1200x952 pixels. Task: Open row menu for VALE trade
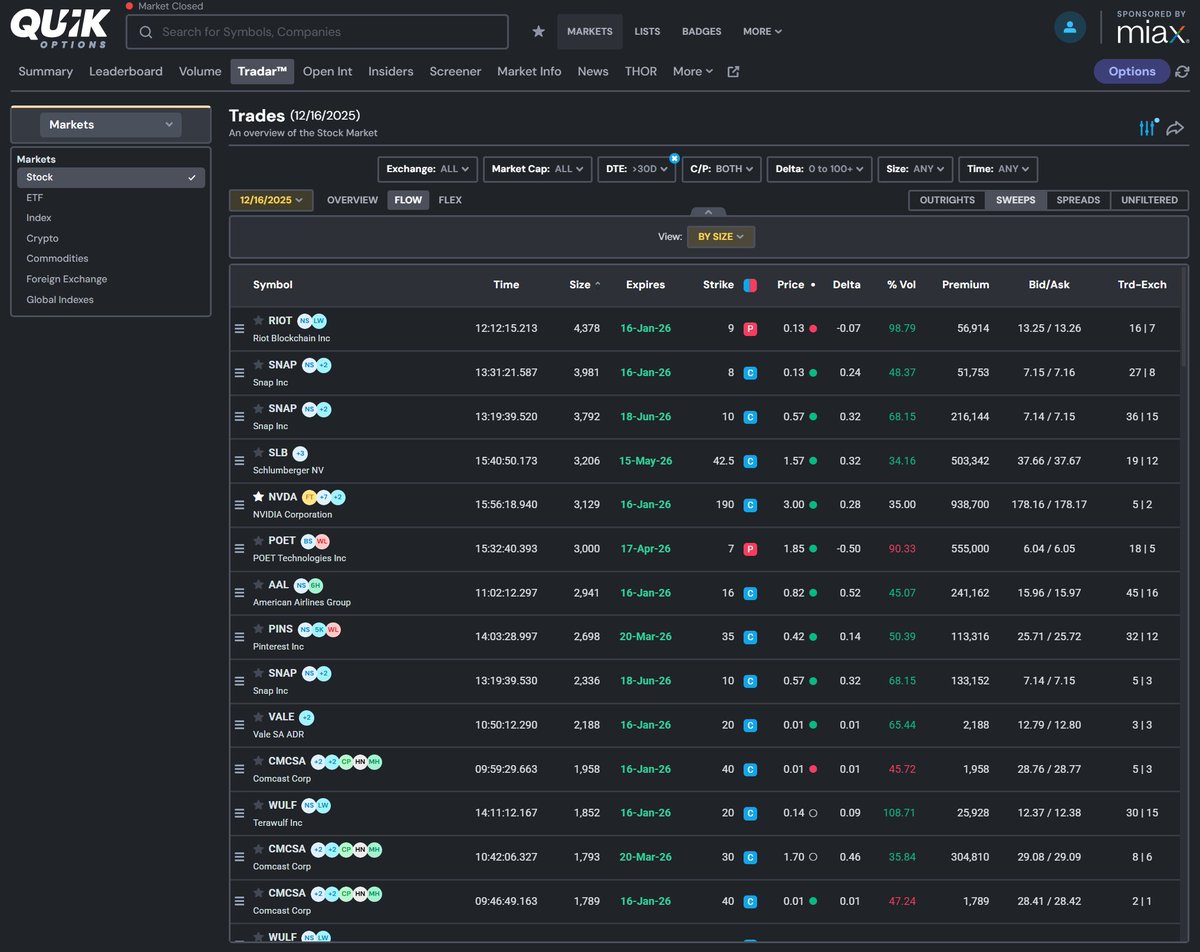[x=239, y=725]
